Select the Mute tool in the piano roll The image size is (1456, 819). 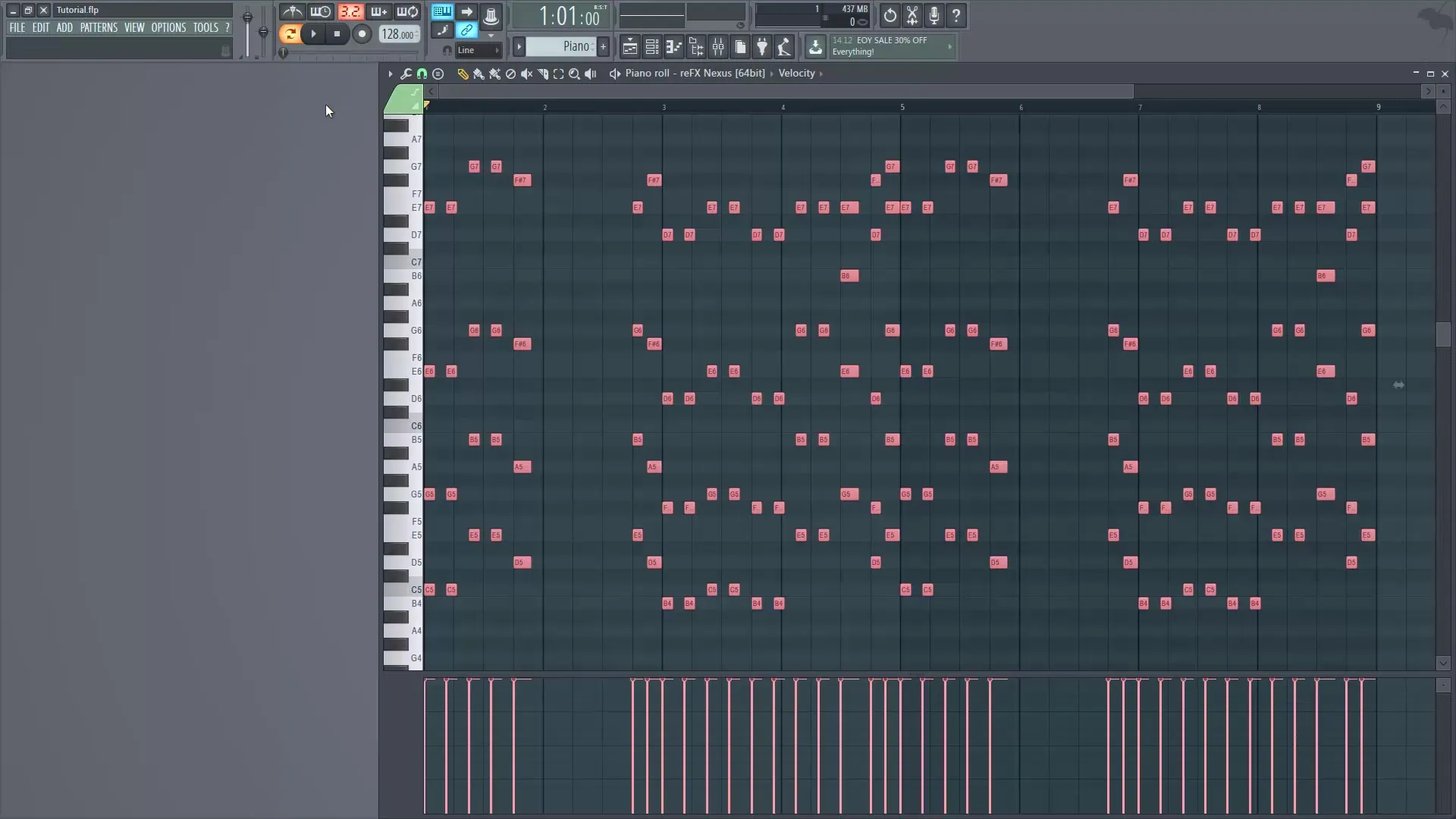pyautogui.click(x=526, y=74)
